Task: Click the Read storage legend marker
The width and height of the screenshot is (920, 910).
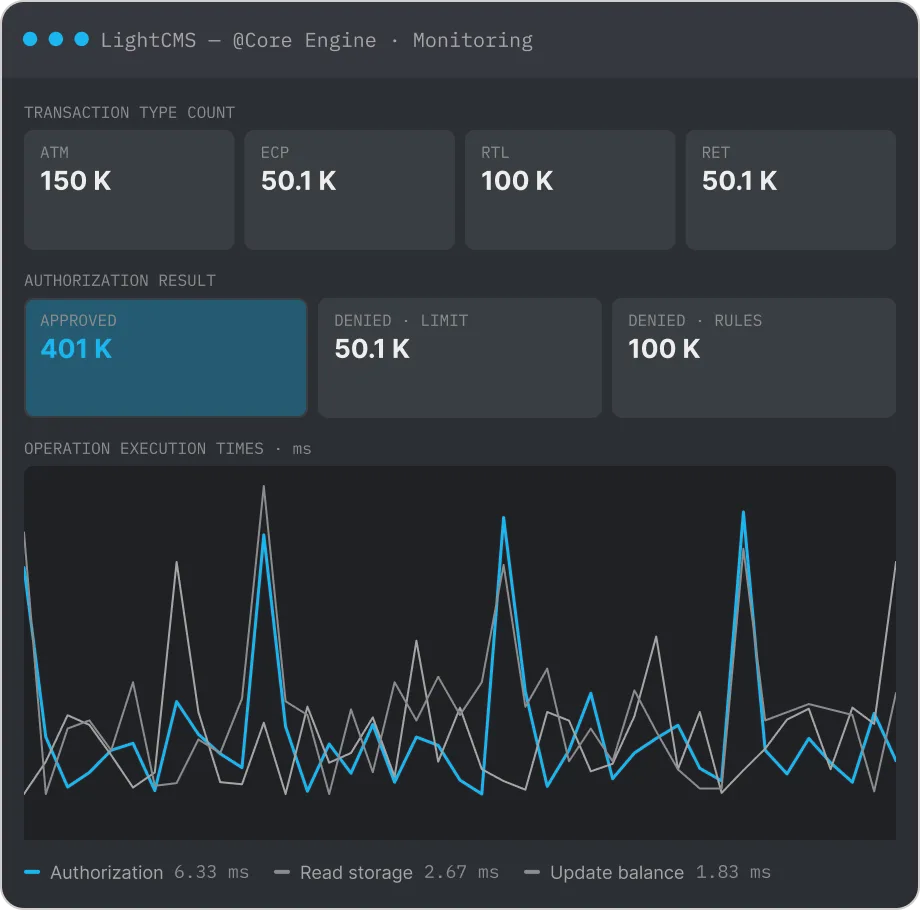Action: [282, 872]
